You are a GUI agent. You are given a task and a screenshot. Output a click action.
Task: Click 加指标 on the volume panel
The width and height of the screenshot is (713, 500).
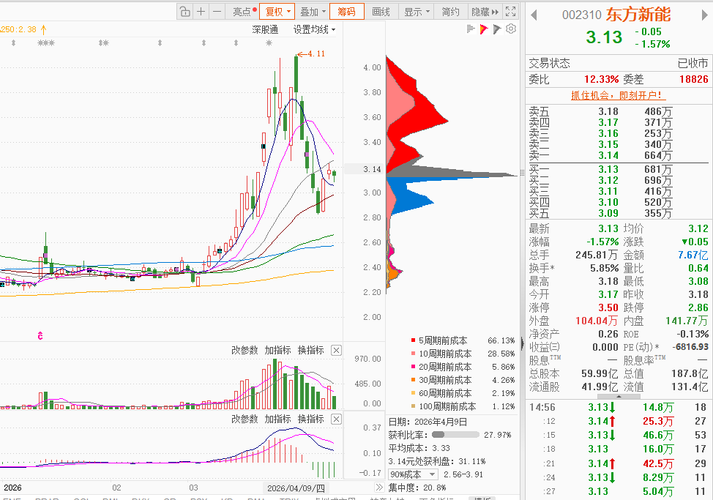pyautogui.click(x=278, y=350)
